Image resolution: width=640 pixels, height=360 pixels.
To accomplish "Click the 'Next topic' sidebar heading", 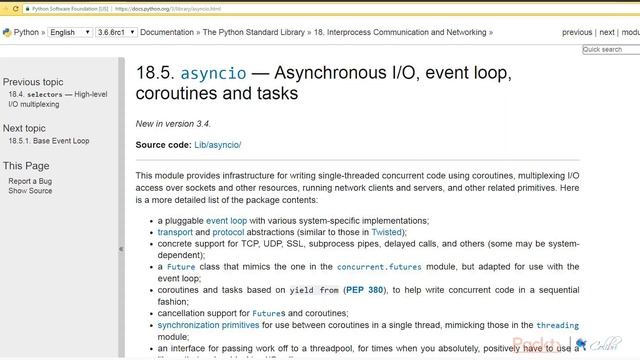I will pos(24,128).
